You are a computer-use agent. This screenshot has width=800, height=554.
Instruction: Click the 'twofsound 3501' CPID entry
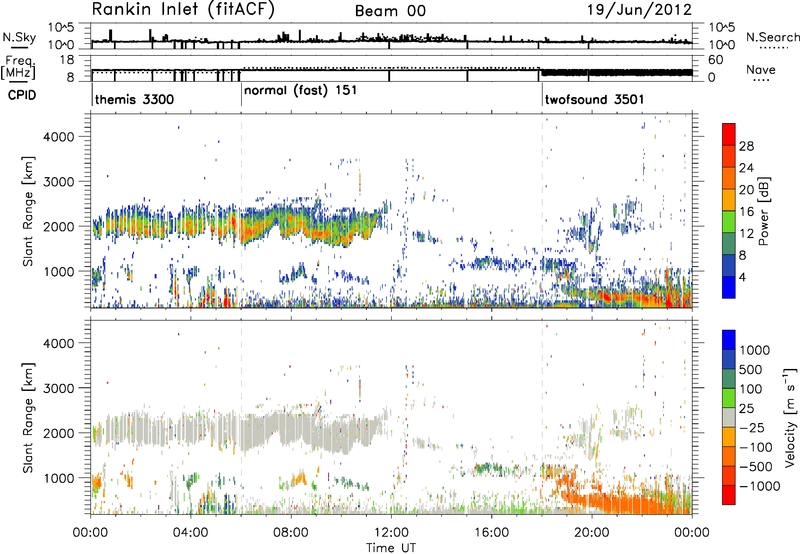[594, 99]
